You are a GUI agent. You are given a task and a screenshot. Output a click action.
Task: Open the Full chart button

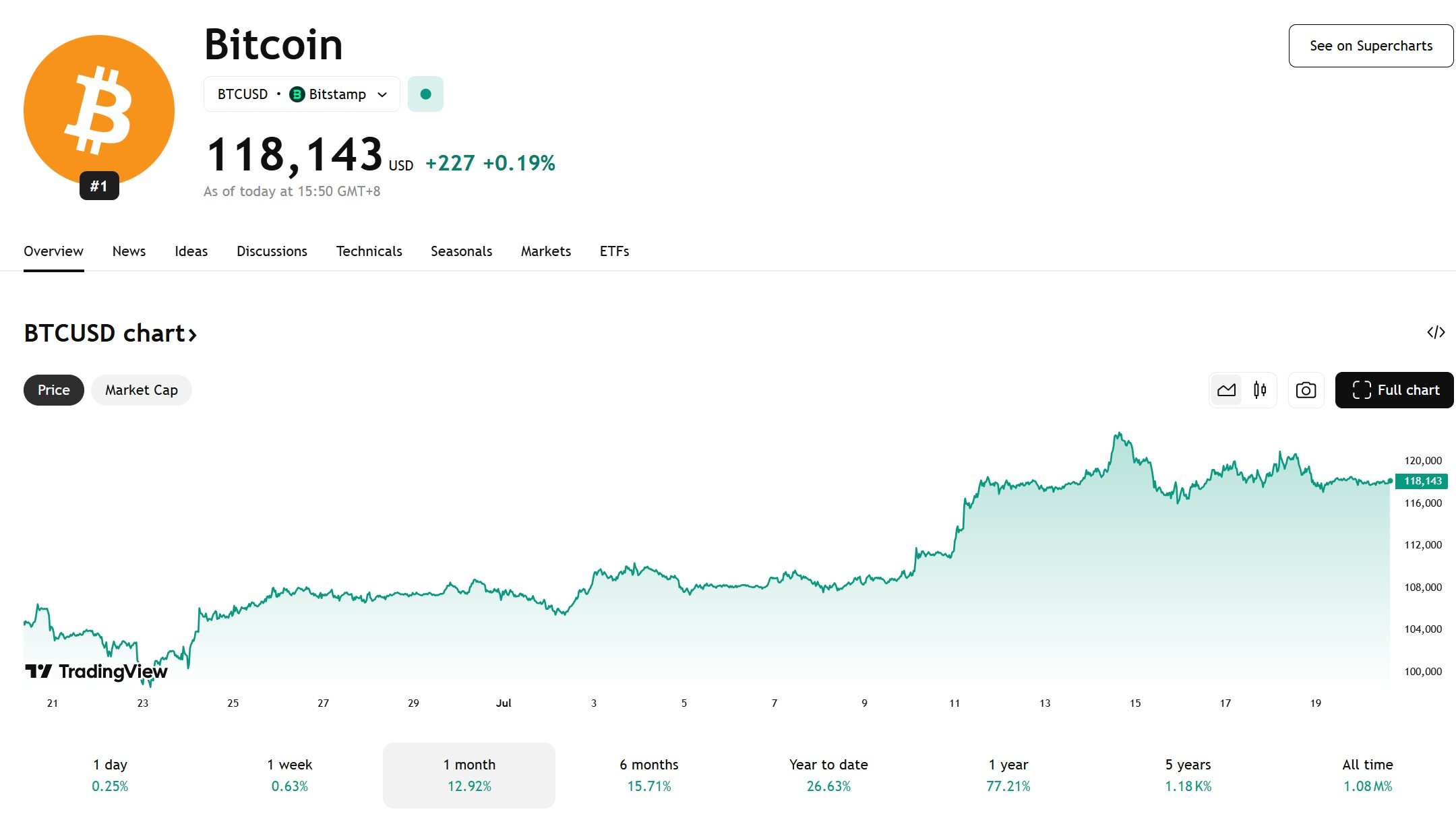point(1394,390)
